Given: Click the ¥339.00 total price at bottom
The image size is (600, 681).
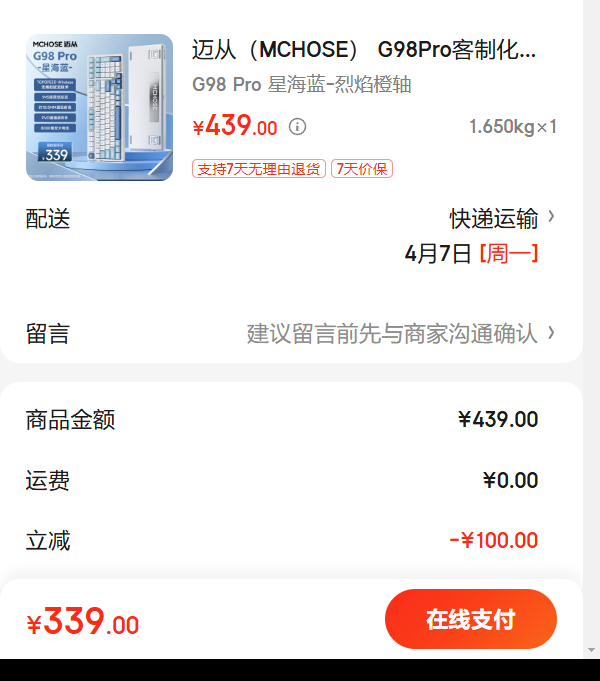Looking at the screenshot, I should (83, 621).
